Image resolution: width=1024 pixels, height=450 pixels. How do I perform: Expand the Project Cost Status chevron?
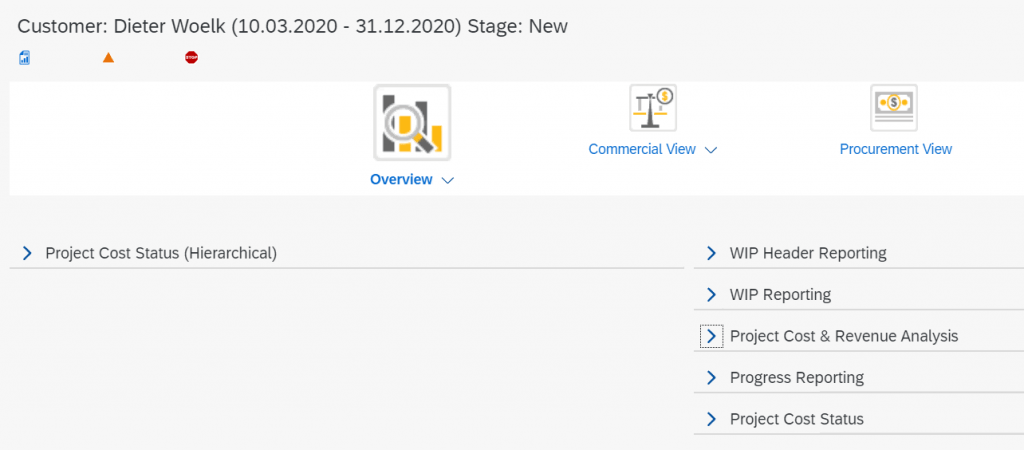click(x=711, y=419)
